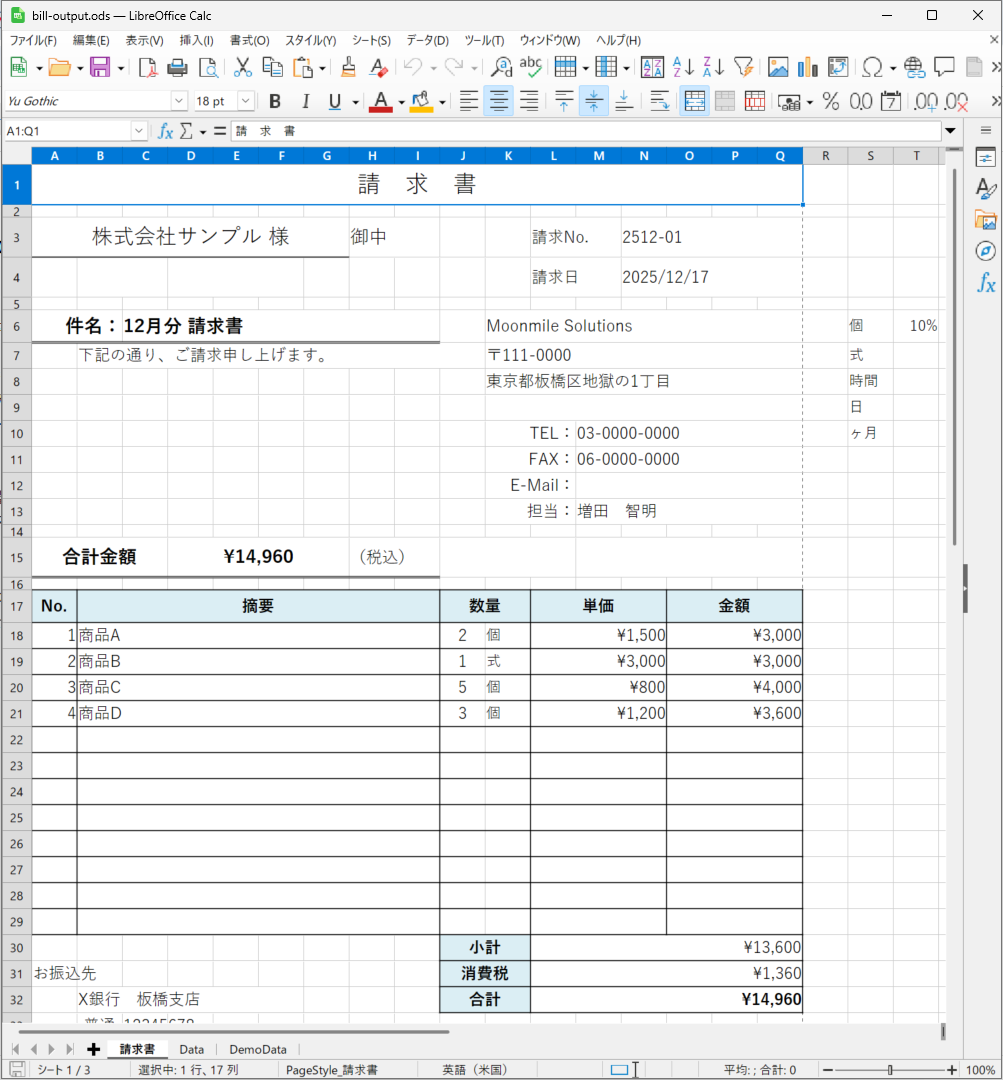The height and width of the screenshot is (1080, 1003).
Task: Expand the Name Box dropdown arrow
Action: pyautogui.click(x=139, y=131)
